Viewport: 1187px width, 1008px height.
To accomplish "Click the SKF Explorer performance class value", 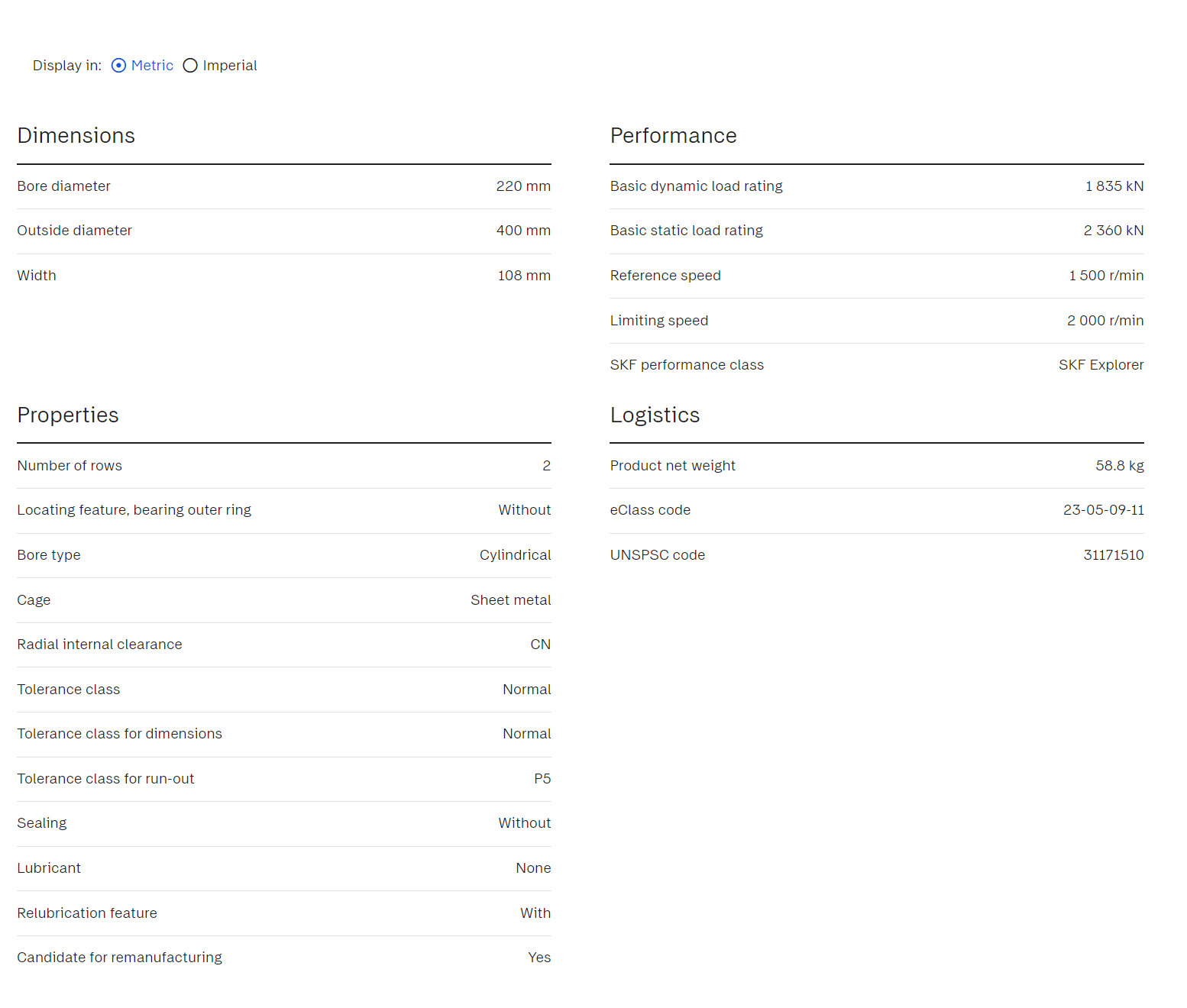I will [1101, 365].
